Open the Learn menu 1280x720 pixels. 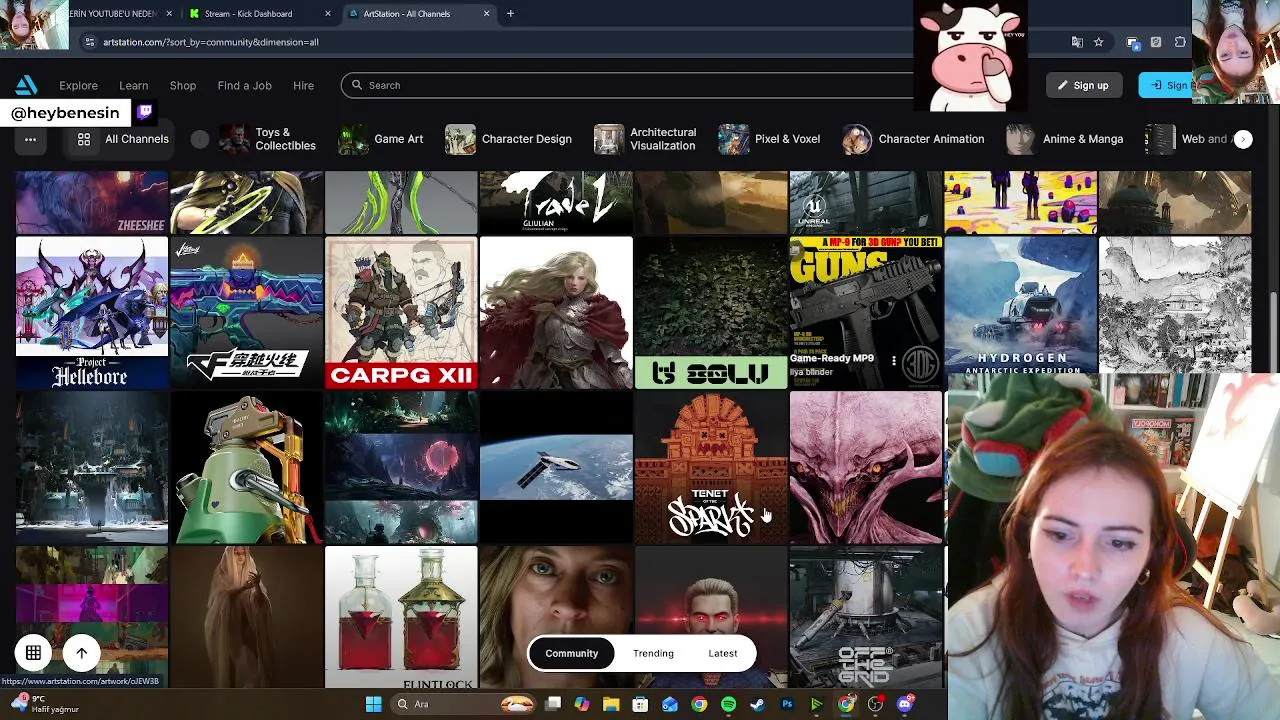[133, 85]
